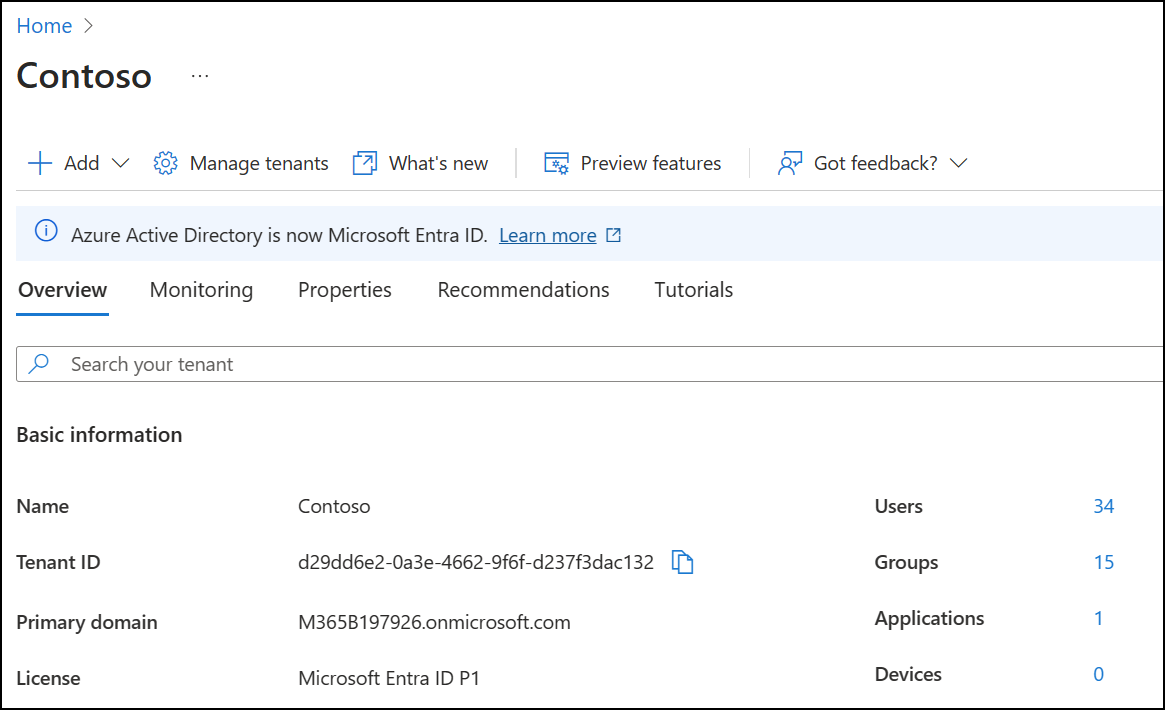Click the info icon in the banner
Image resolution: width=1165 pixels, height=710 pixels.
click(x=46, y=232)
